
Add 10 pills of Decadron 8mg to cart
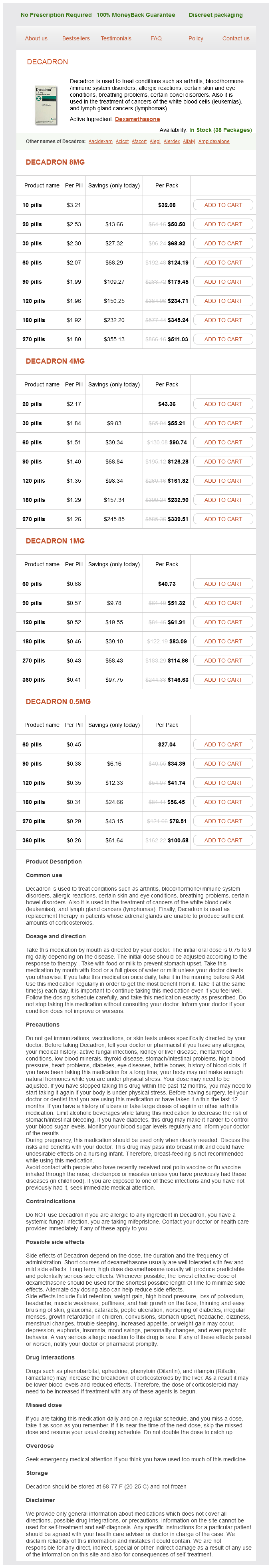point(223,205)
